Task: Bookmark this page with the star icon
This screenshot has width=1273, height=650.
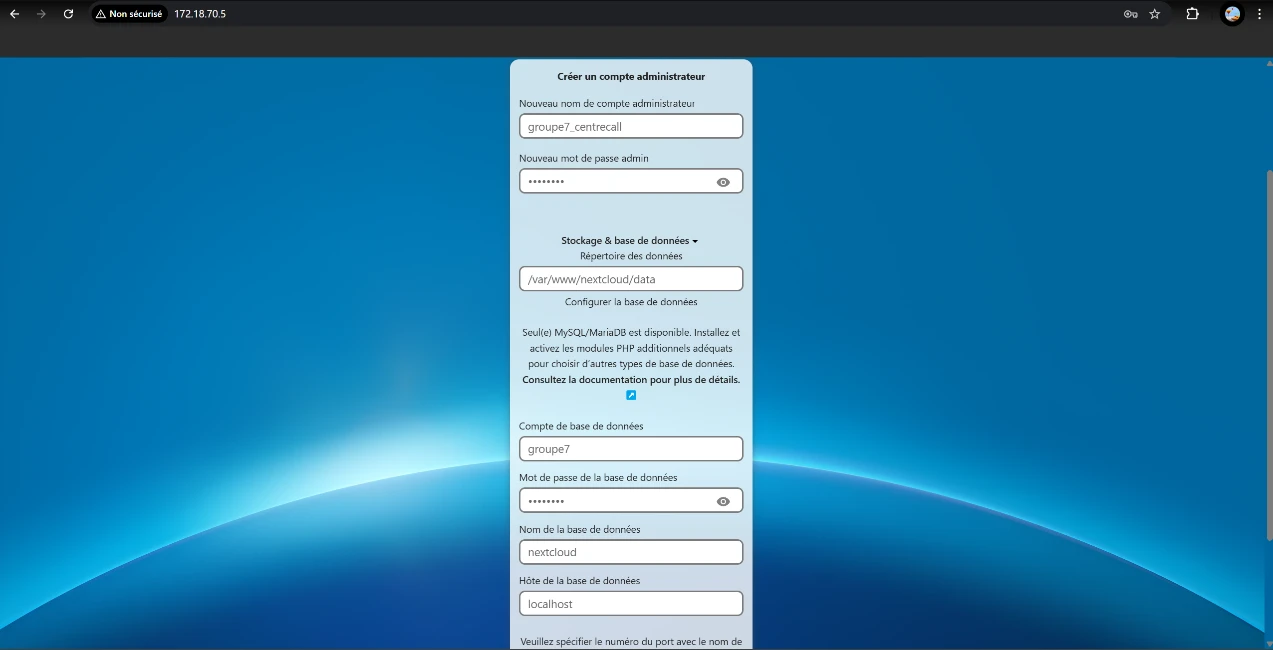Action: pyautogui.click(x=1155, y=14)
